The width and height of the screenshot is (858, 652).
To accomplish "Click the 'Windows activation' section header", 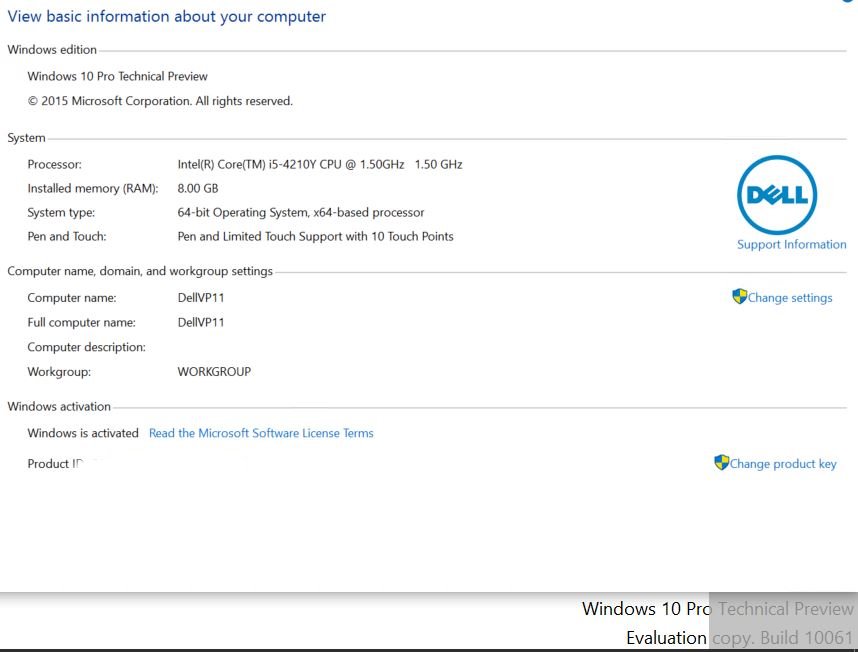I will 59,407.
